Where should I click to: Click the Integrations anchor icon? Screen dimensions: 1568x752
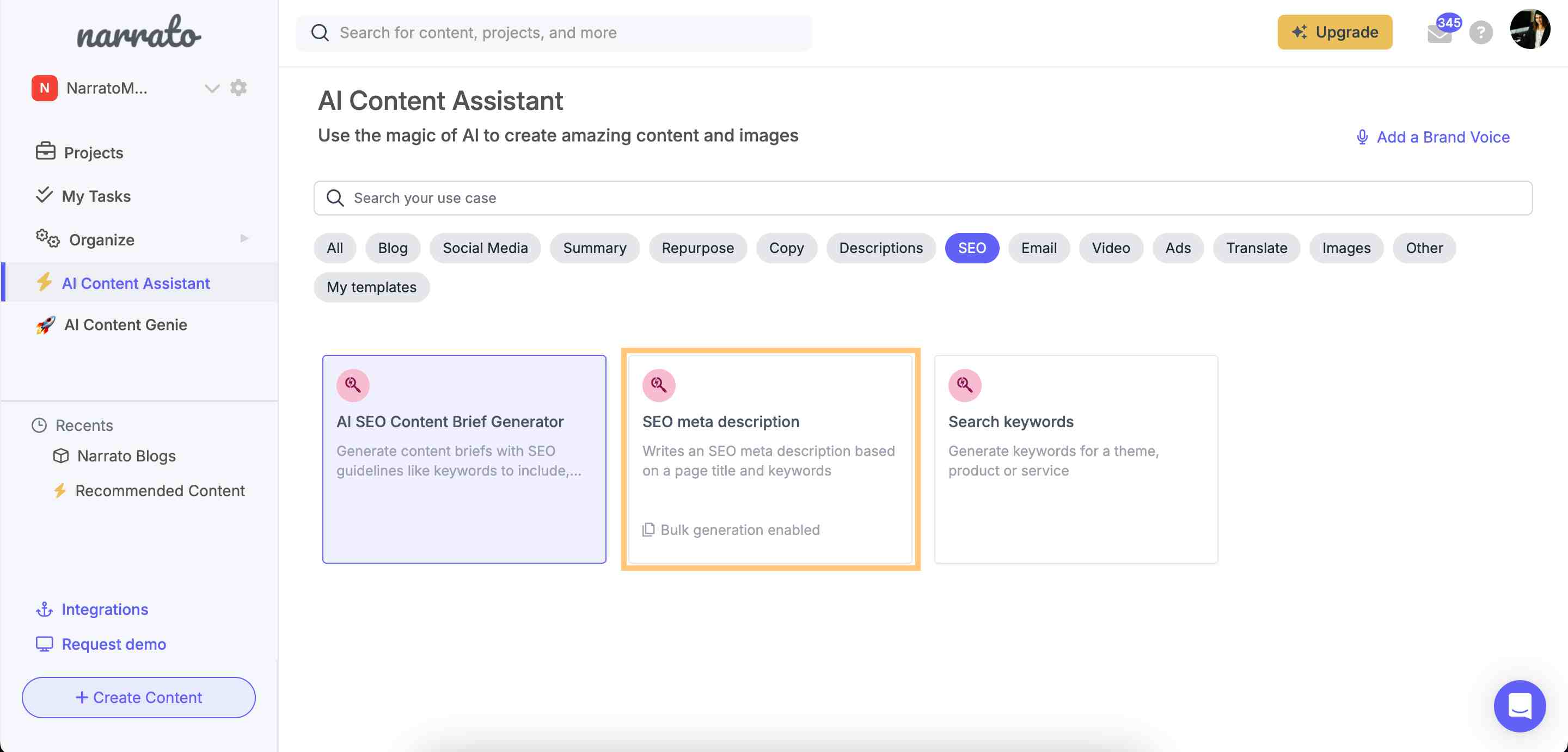[x=45, y=609]
